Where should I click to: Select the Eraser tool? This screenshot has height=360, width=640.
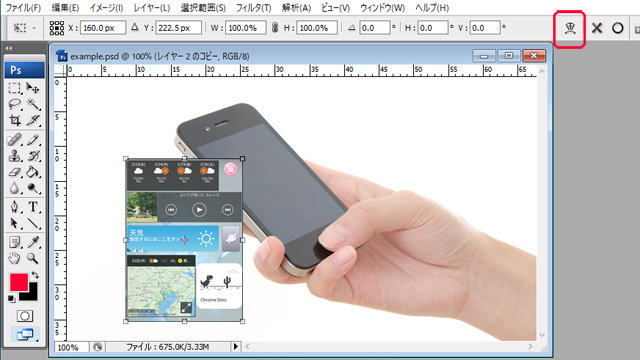point(15,172)
